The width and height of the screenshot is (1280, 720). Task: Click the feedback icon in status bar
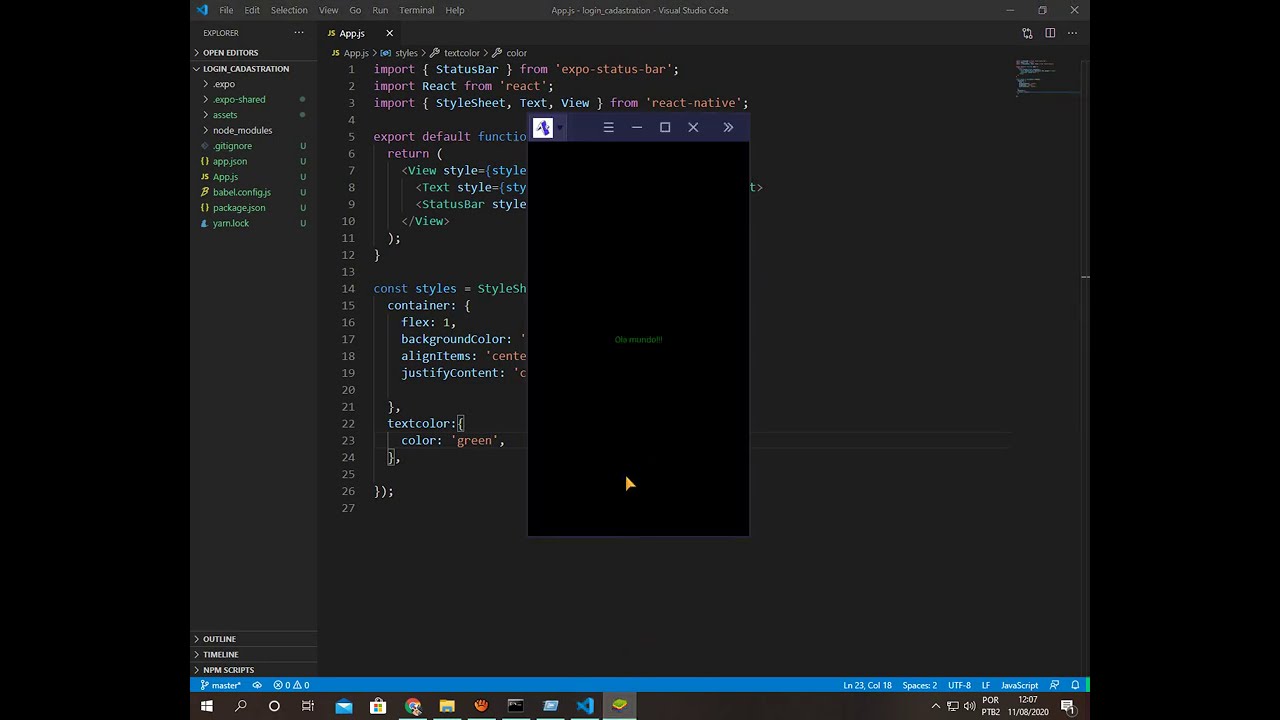coord(1054,685)
